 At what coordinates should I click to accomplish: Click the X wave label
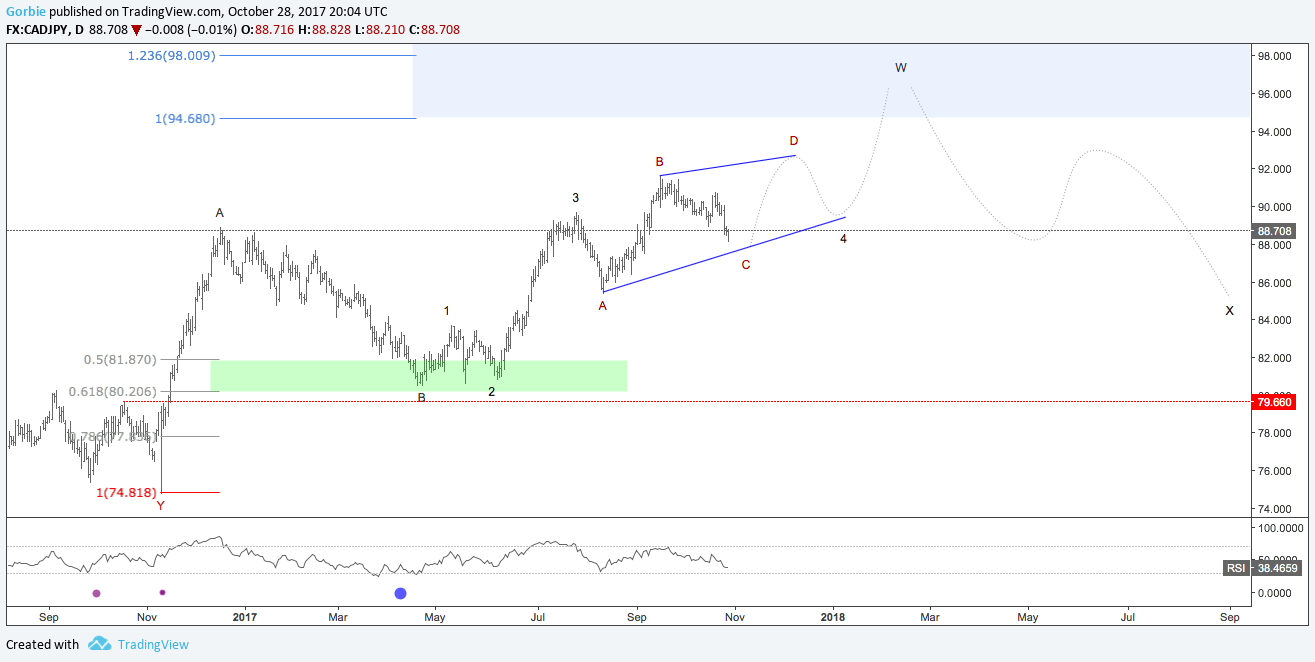click(x=1230, y=311)
